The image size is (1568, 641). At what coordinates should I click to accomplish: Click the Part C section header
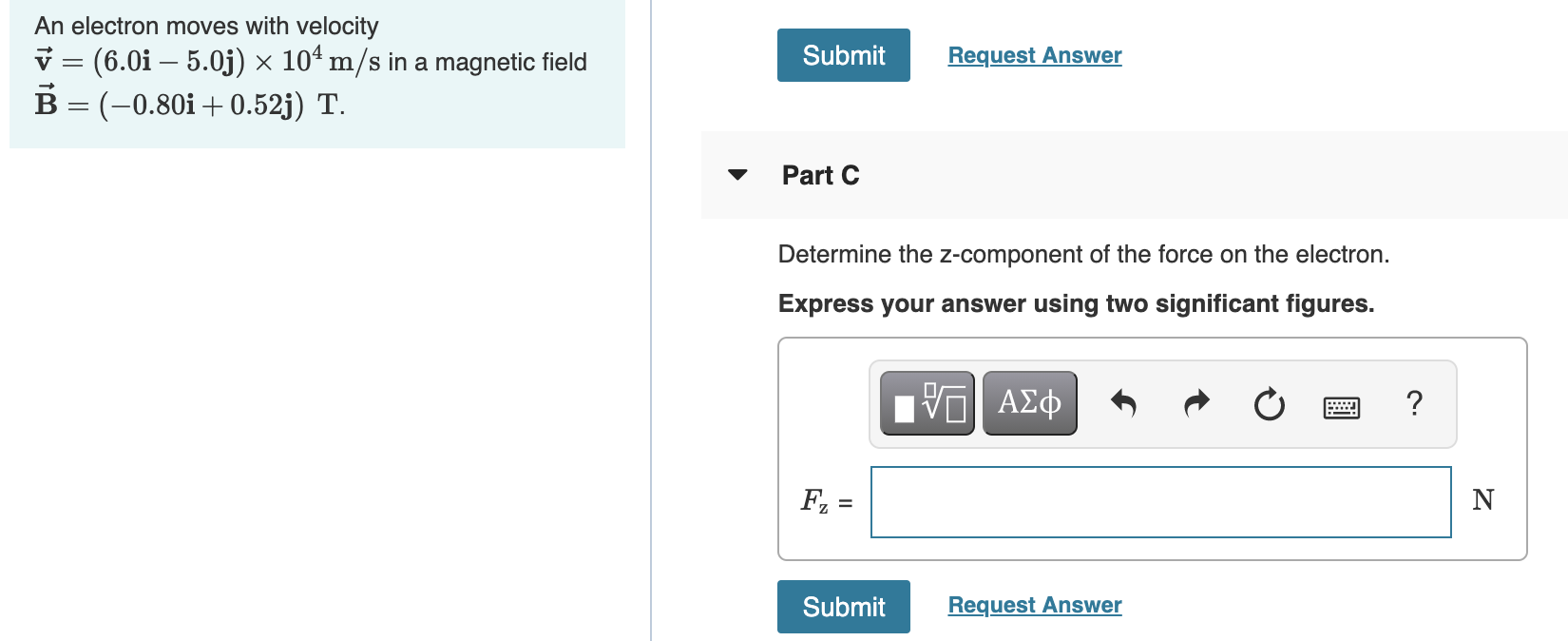820,175
